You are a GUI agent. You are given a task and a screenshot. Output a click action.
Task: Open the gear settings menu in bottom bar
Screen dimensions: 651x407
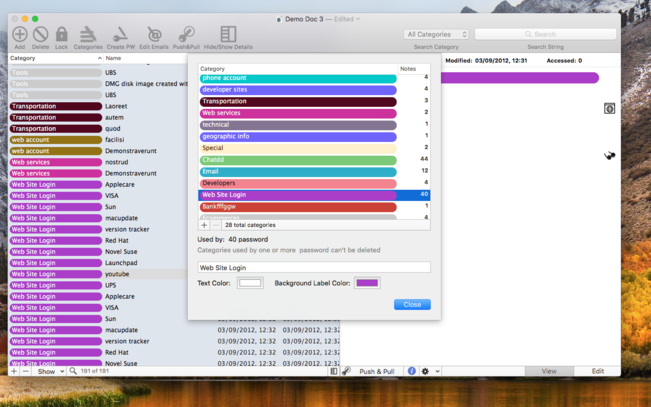431,371
